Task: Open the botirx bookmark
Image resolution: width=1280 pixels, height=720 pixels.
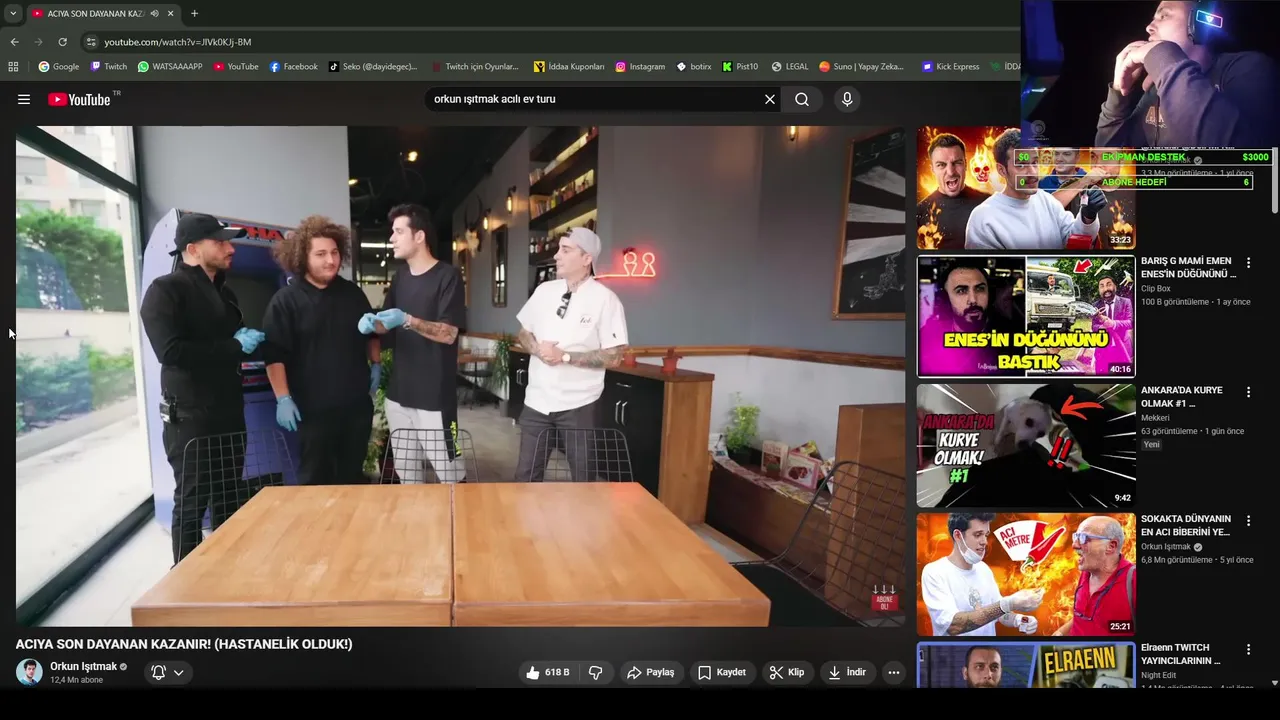Action: [x=694, y=67]
